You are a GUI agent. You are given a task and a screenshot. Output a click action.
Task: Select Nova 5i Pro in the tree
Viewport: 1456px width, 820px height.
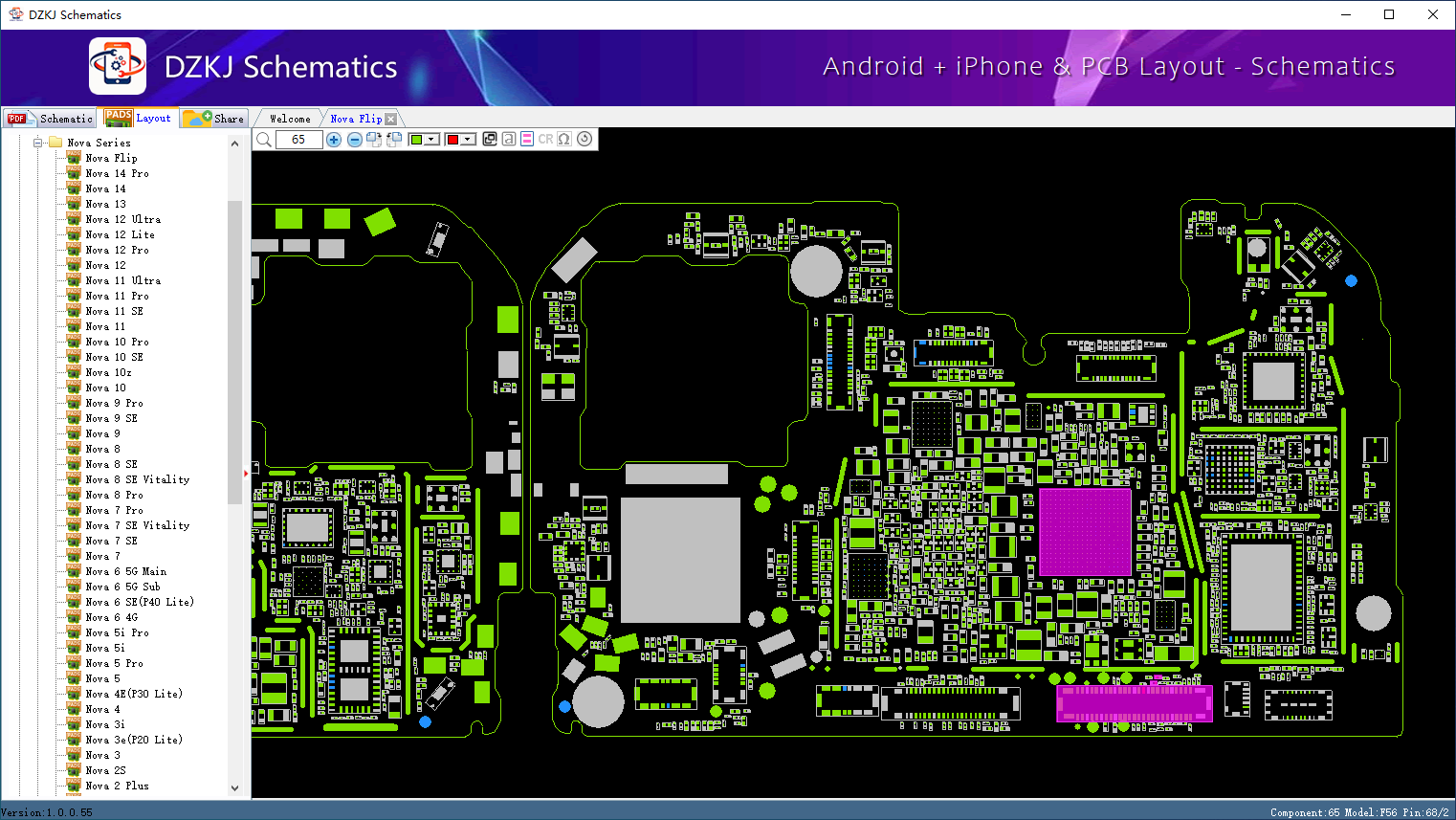click(117, 632)
